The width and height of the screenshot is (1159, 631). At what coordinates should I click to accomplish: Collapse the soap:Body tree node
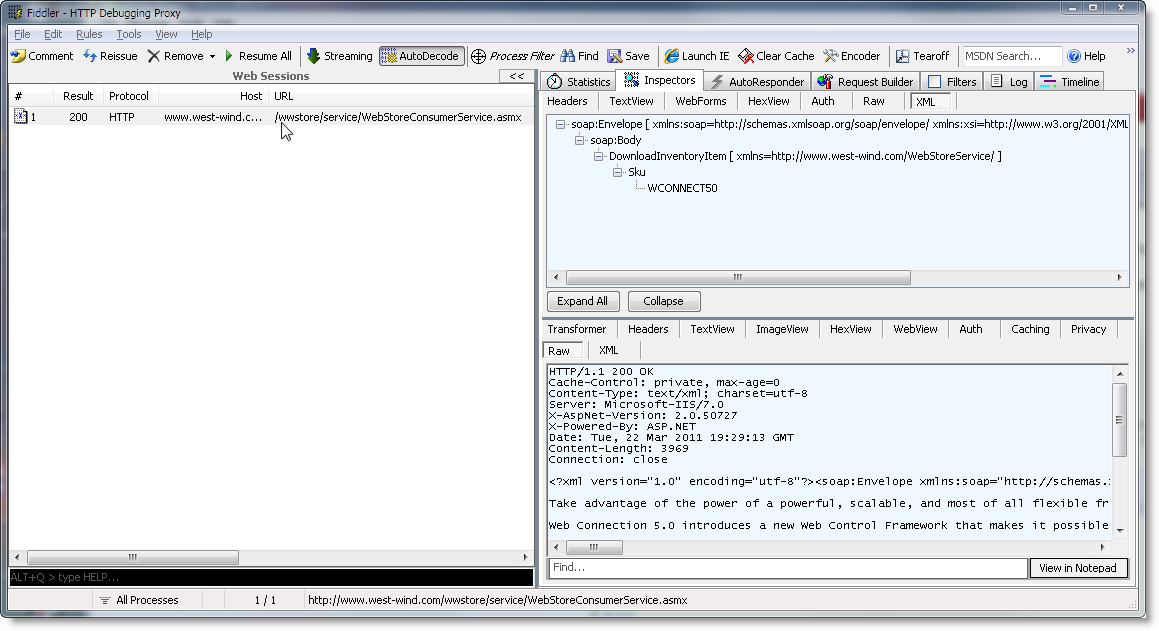[581, 141]
